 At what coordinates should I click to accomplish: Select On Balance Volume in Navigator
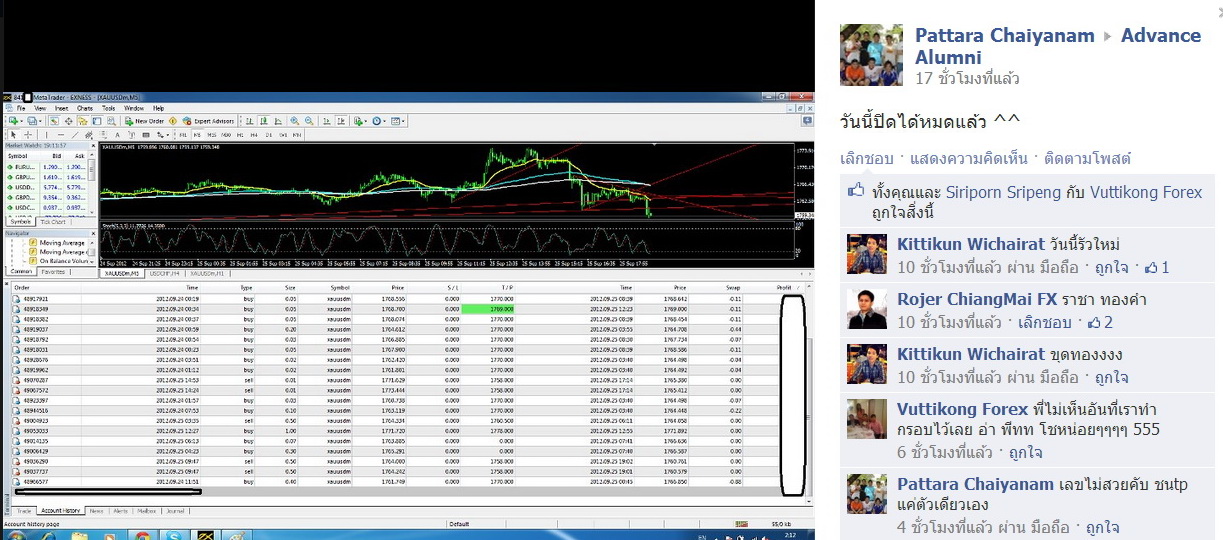pyautogui.click(x=60, y=260)
